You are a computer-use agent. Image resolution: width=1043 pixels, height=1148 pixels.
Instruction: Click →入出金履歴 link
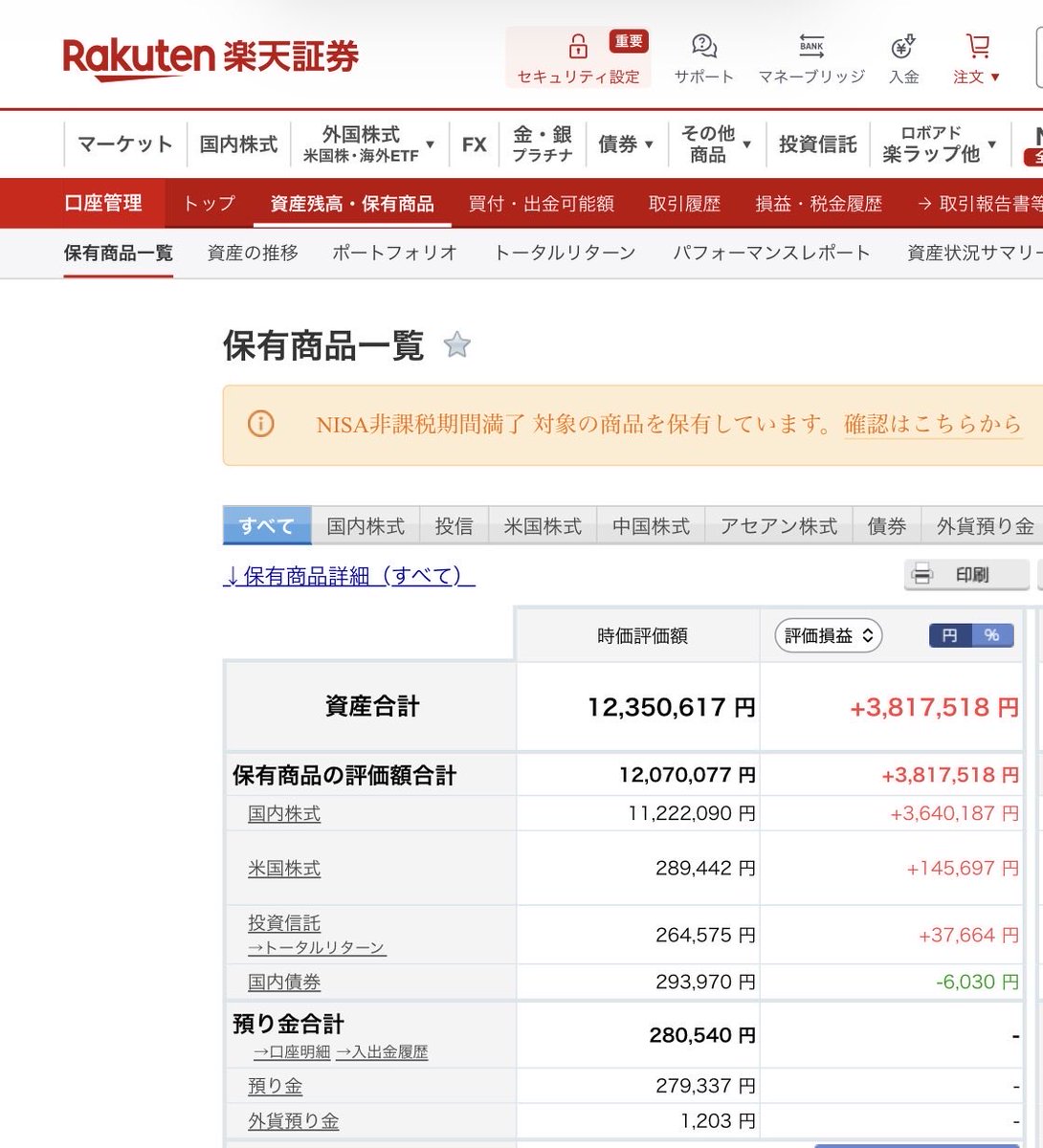382,1052
